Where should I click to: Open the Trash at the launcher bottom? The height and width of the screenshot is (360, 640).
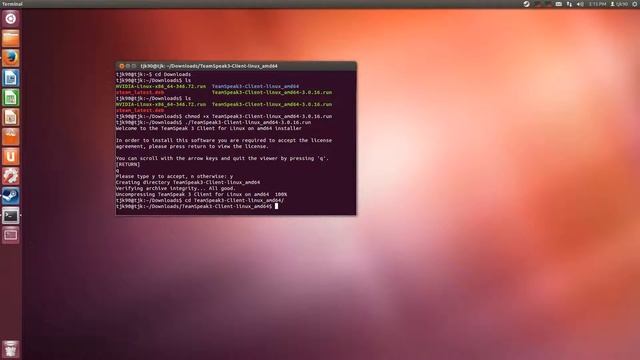click(x=11, y=349)
